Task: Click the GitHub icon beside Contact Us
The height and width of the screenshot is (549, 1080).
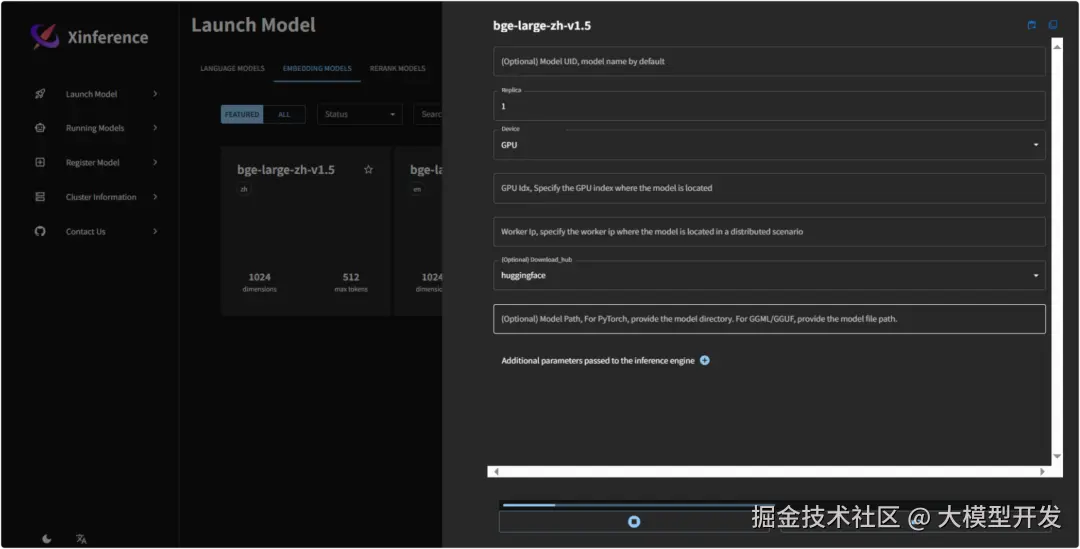Action: pyautogui.click(x=40, y=231)
